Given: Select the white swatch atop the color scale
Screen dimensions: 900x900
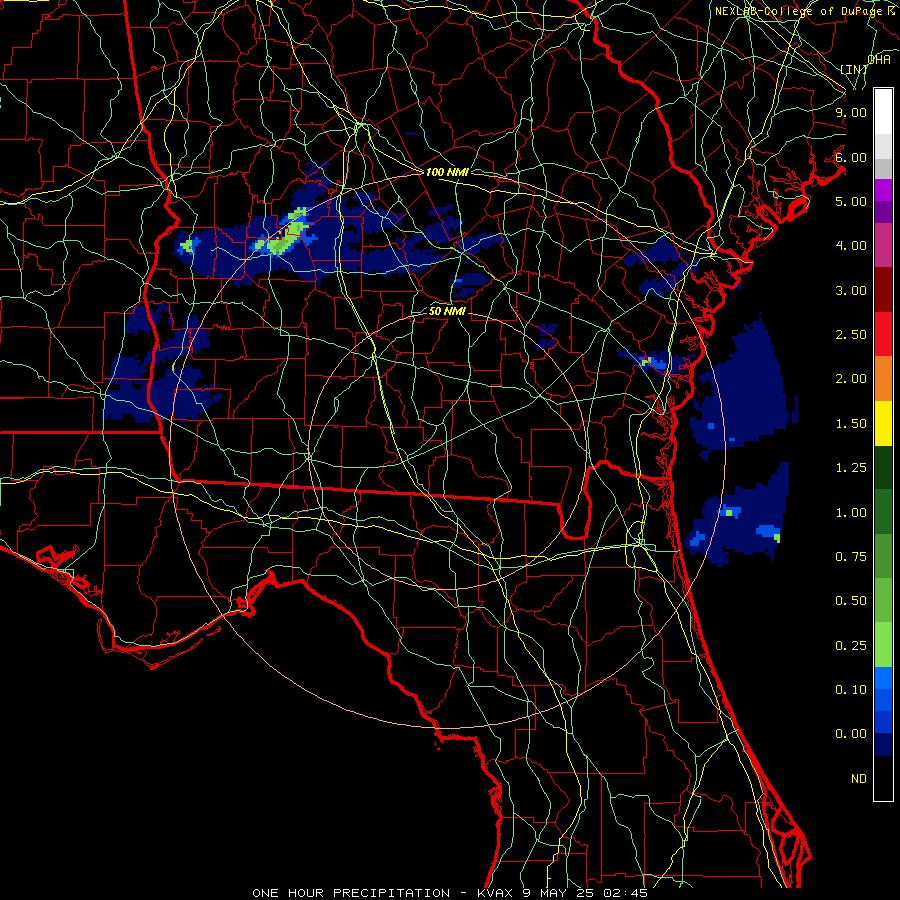Looking at the screenshot, I should 883,111.
